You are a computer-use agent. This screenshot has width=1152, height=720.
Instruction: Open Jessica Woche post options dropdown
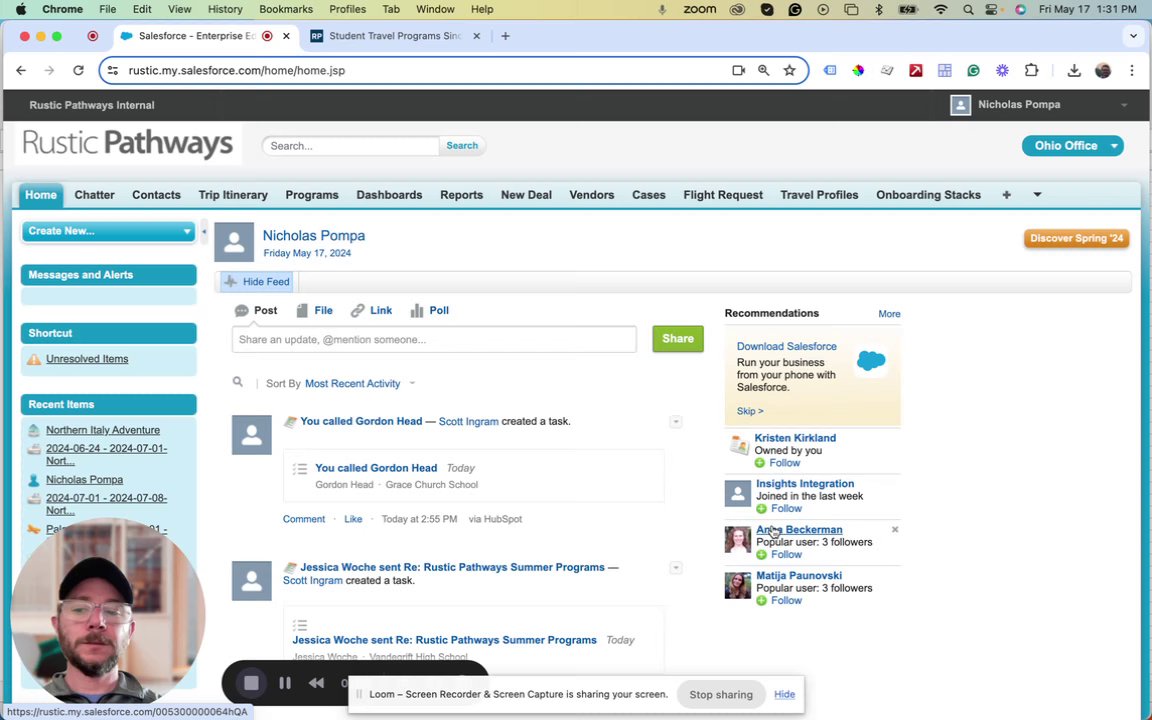[x=676, y=568]
